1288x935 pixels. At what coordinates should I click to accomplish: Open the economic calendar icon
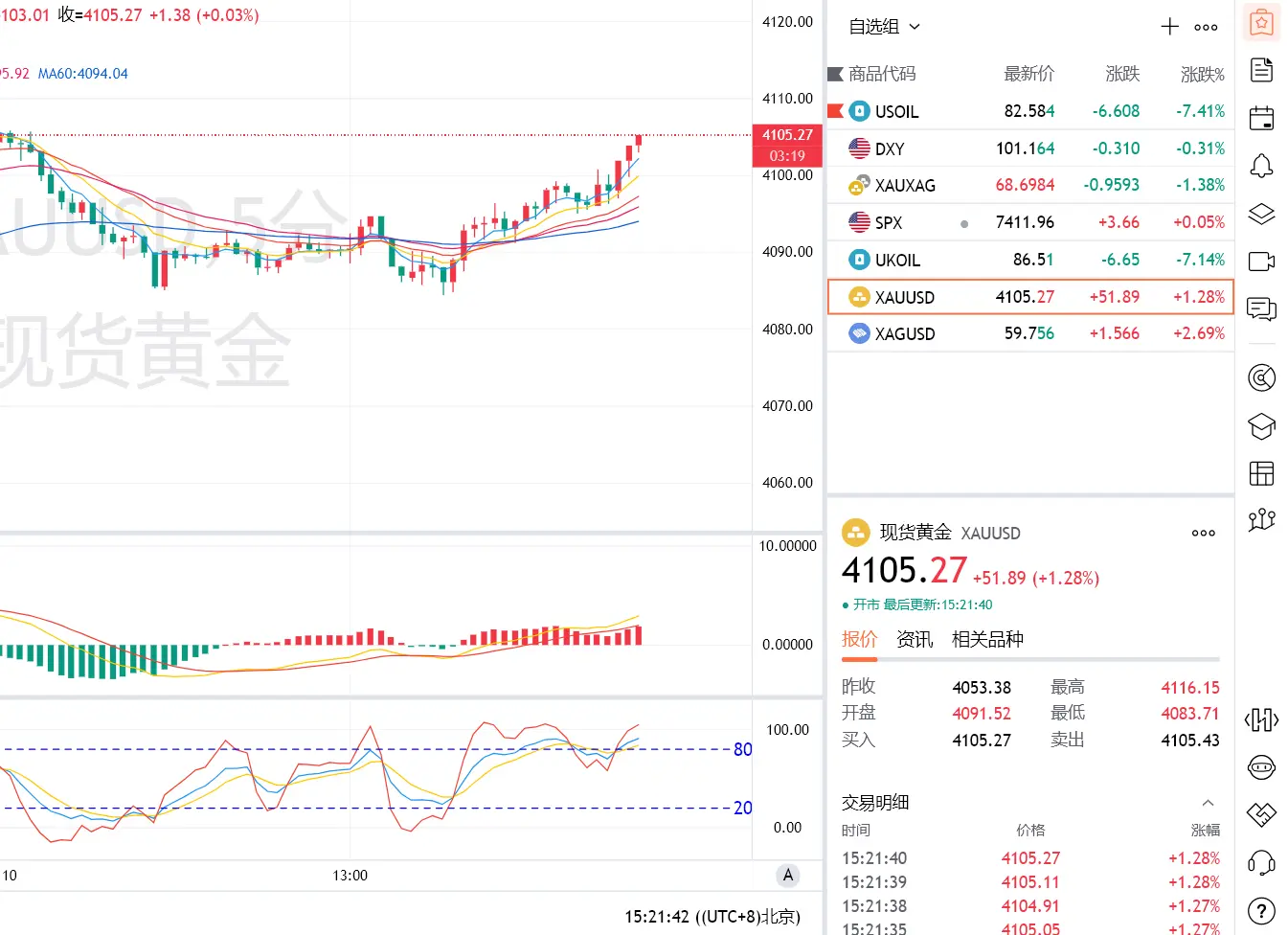[1261, 118]
